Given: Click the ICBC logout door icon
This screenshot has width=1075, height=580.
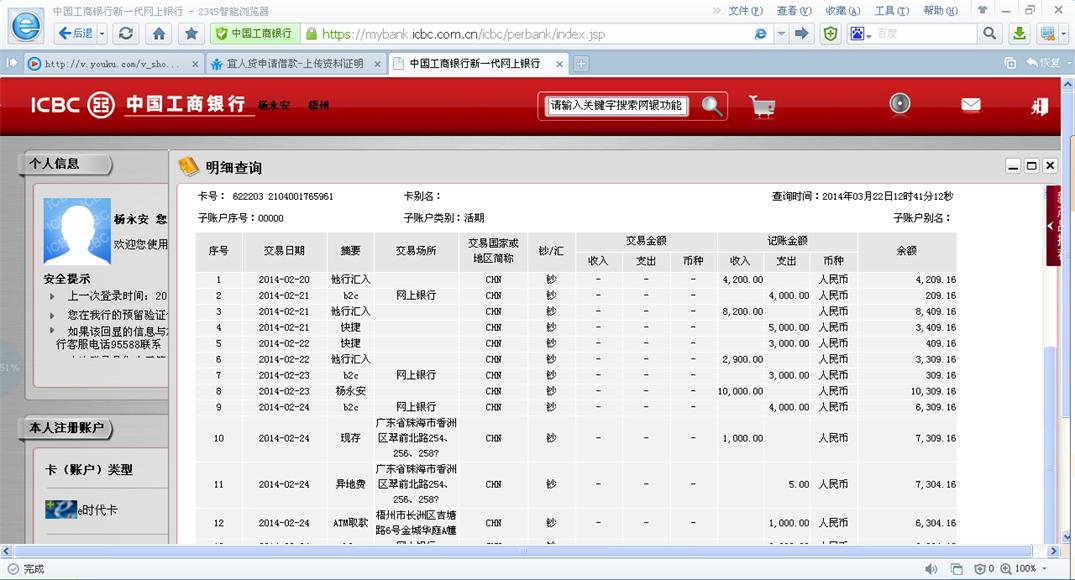Looking at the screenshot, I should coord(1040,106).
